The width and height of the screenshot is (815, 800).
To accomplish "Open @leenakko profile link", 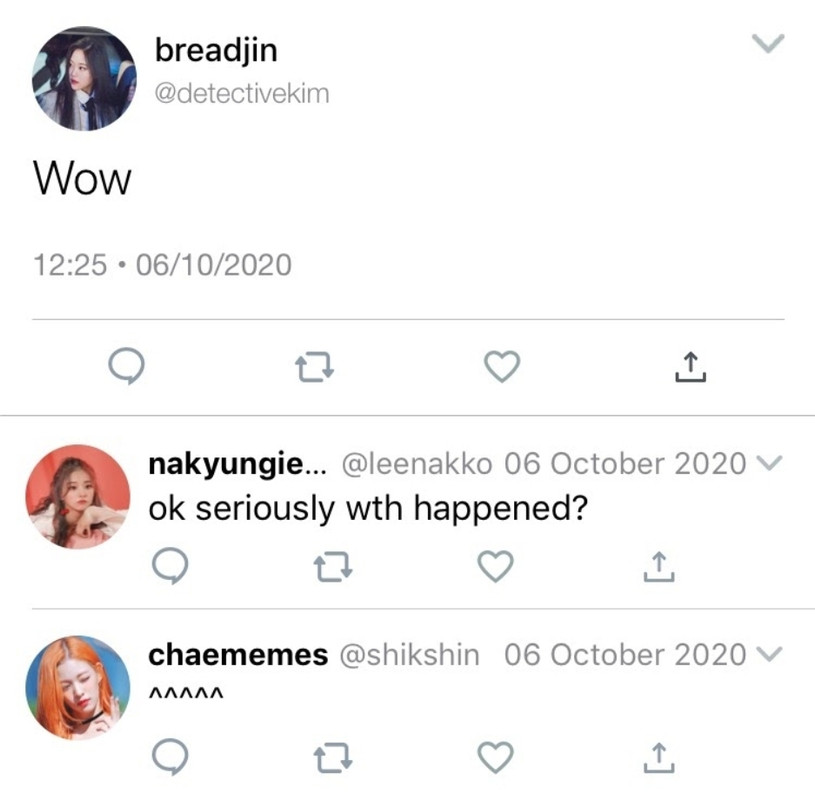I will (417, 464).
